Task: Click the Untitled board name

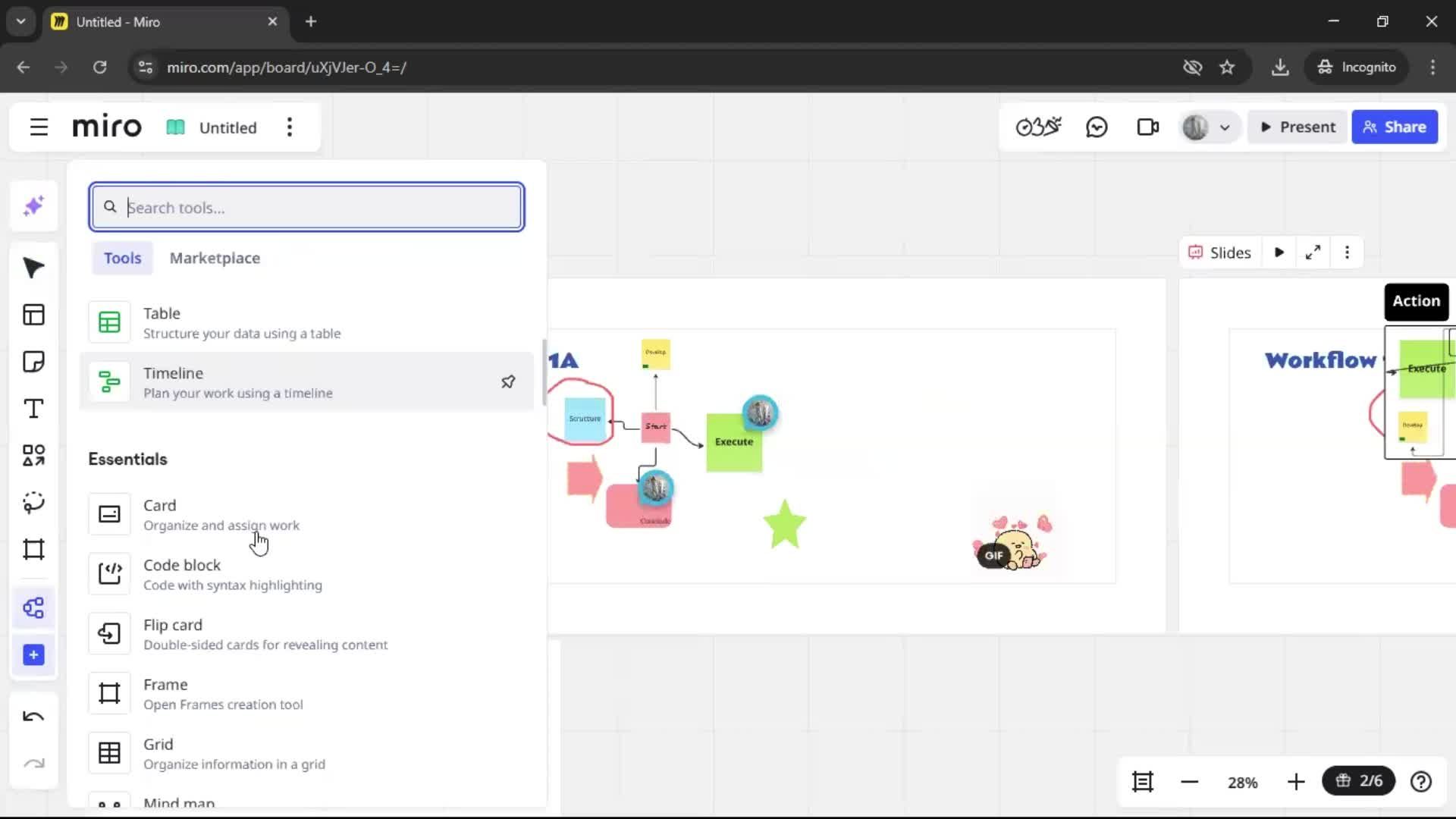Action: coord(227,127)
